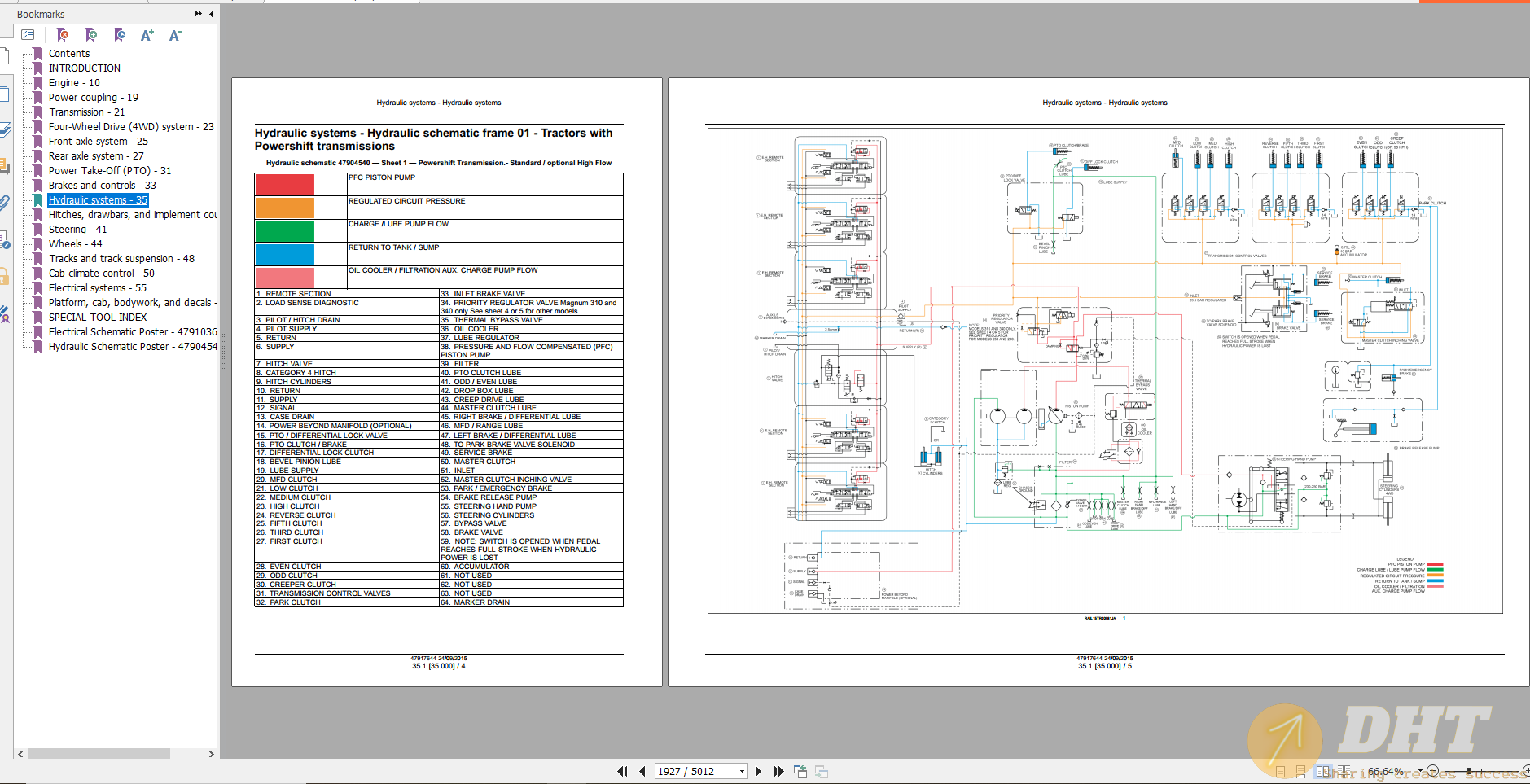Toggle single page view mode
This screenshot has height=784, width=1530.
tap(1281, 771)
